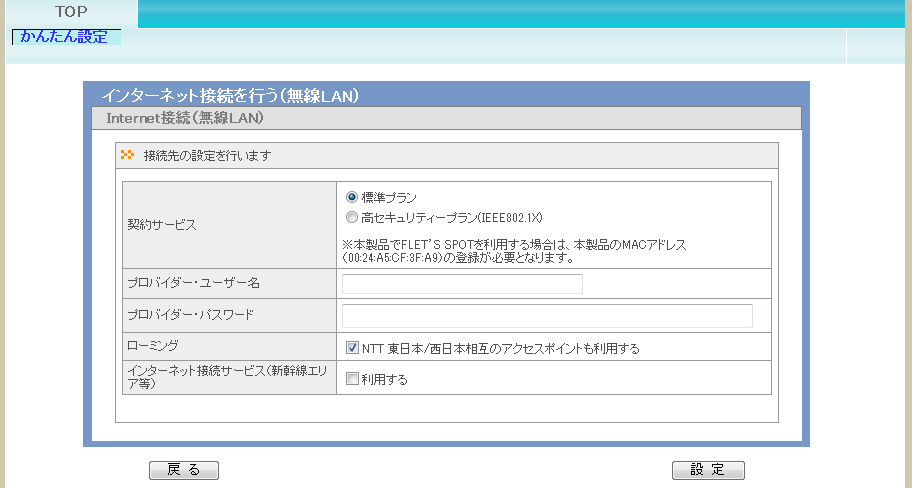
Task: Click the ローミング row label
Action: 152,345
